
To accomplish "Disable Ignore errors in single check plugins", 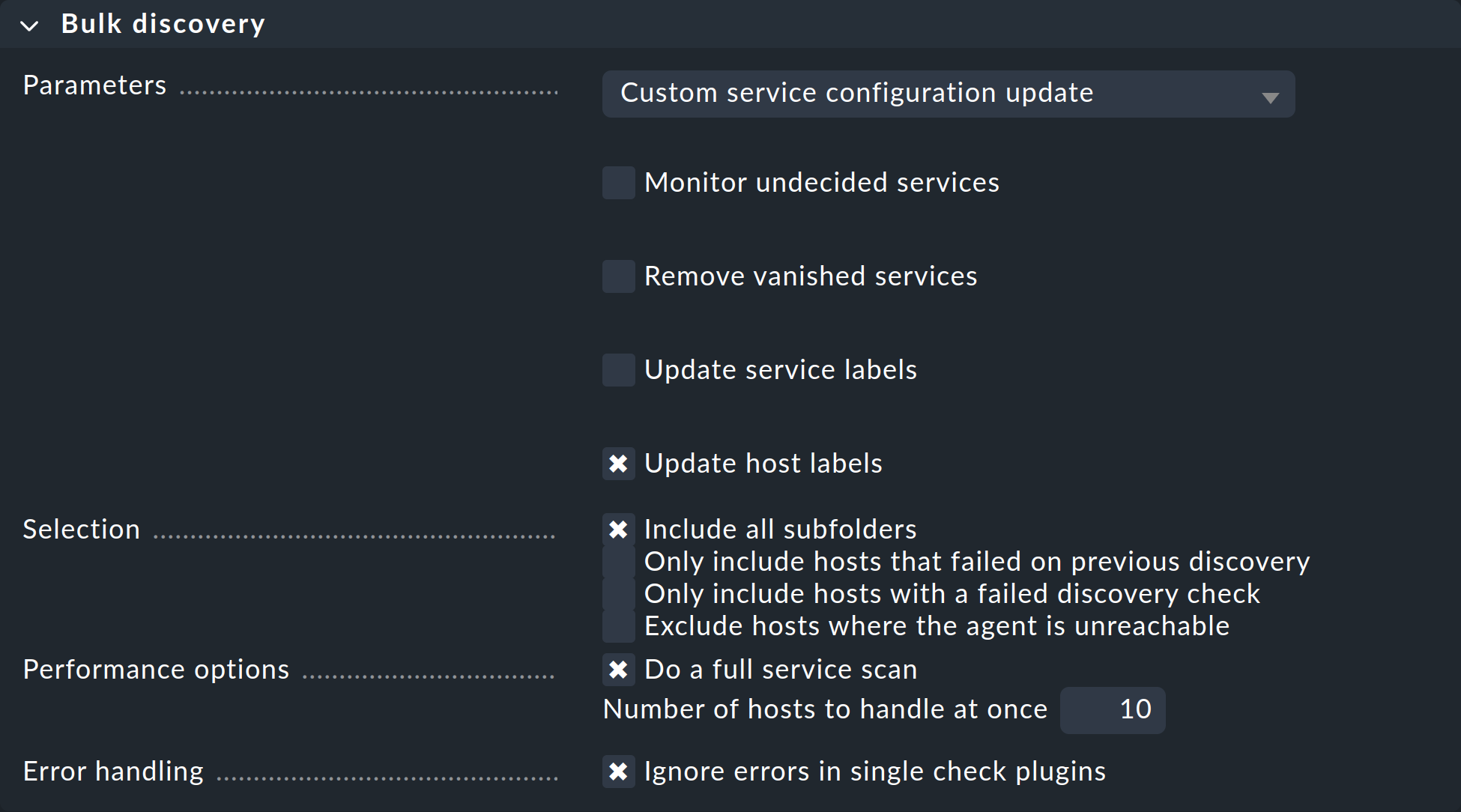I will (x=618, y=771).
